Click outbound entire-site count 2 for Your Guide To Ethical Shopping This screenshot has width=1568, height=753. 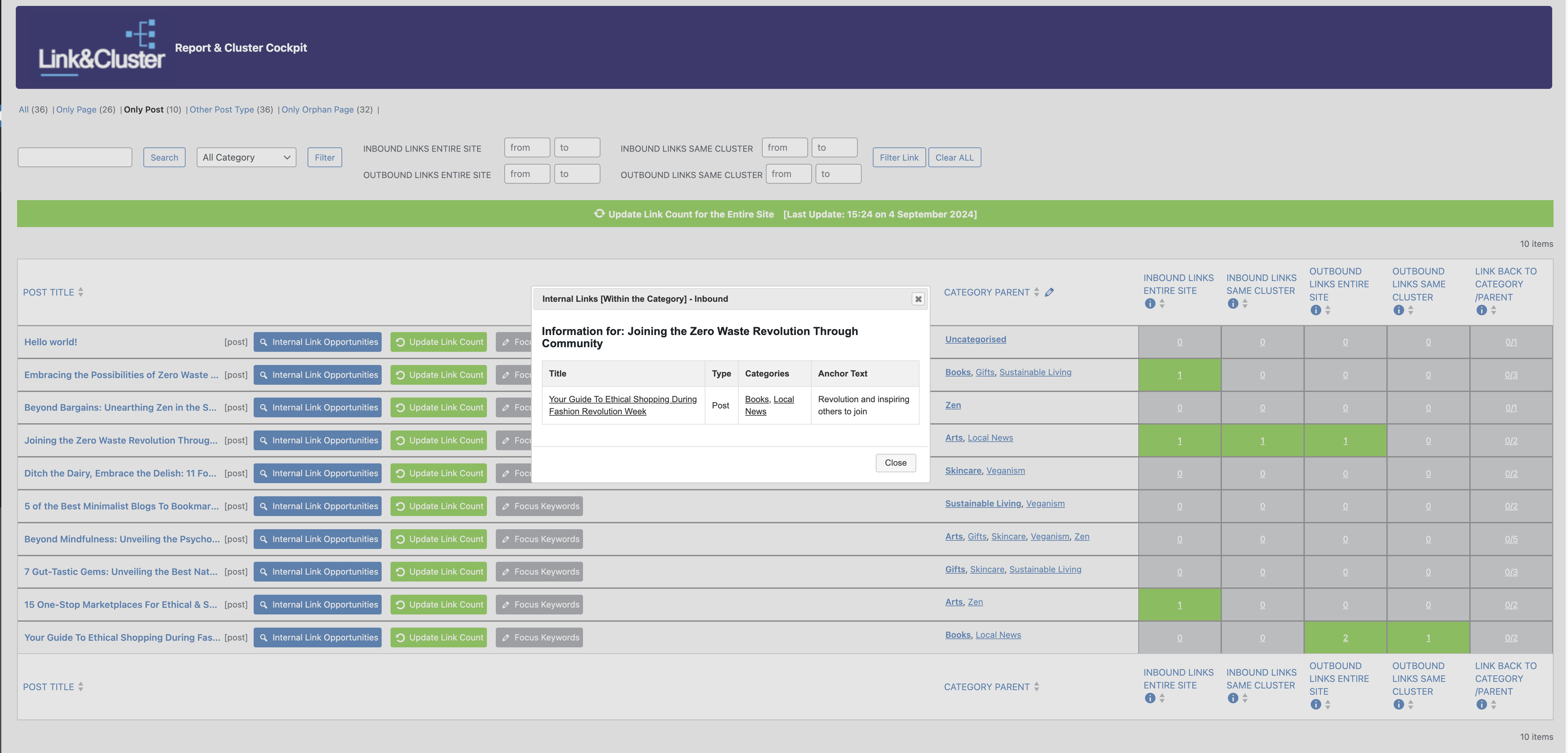pos(1345,638)
